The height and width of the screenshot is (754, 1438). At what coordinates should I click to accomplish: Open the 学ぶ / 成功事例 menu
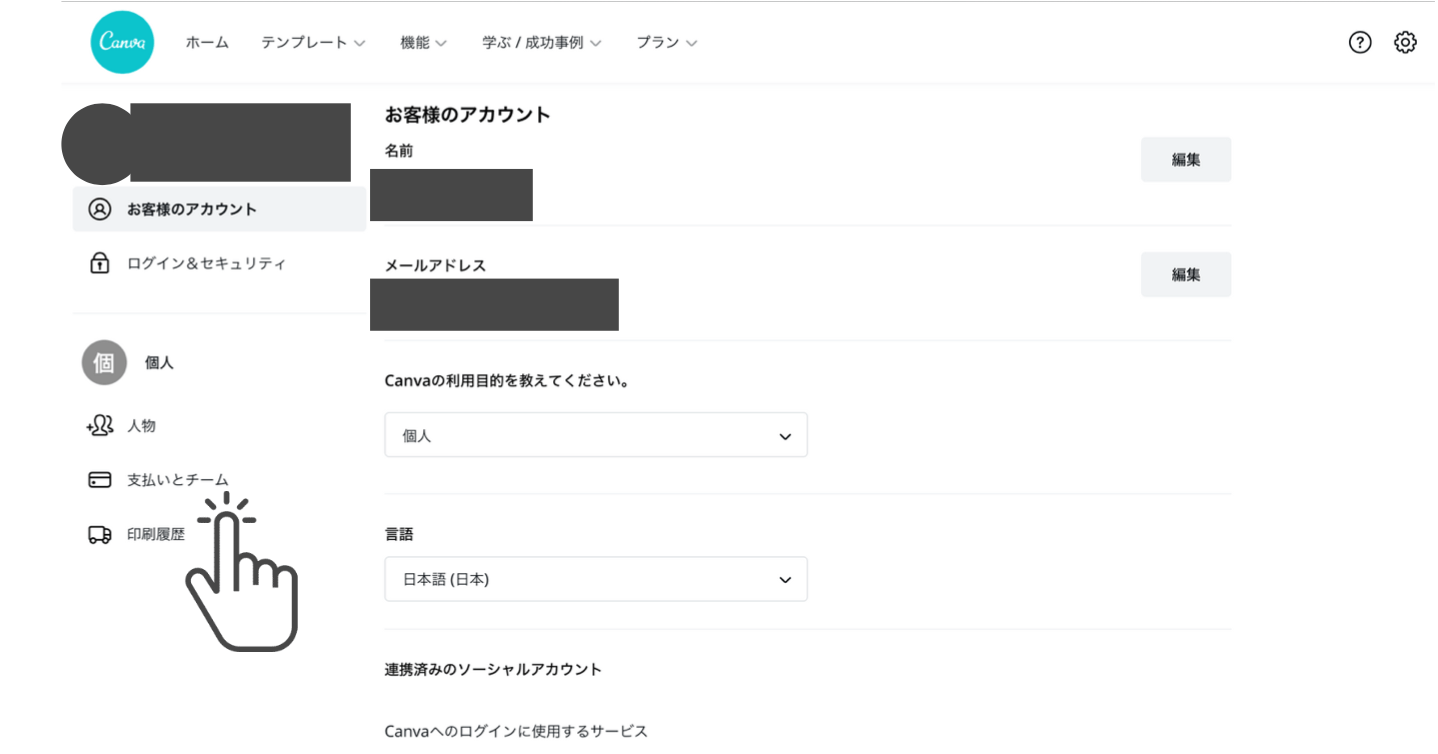click(541, 43)
